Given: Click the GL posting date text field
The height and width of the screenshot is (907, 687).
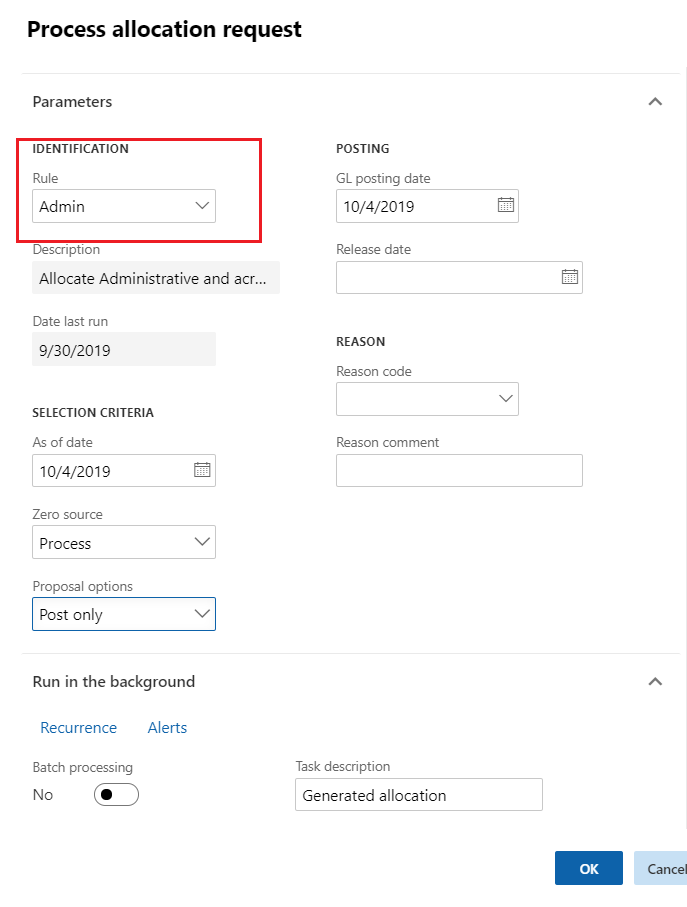Looking at the screenshot, I should coord(412,206).
